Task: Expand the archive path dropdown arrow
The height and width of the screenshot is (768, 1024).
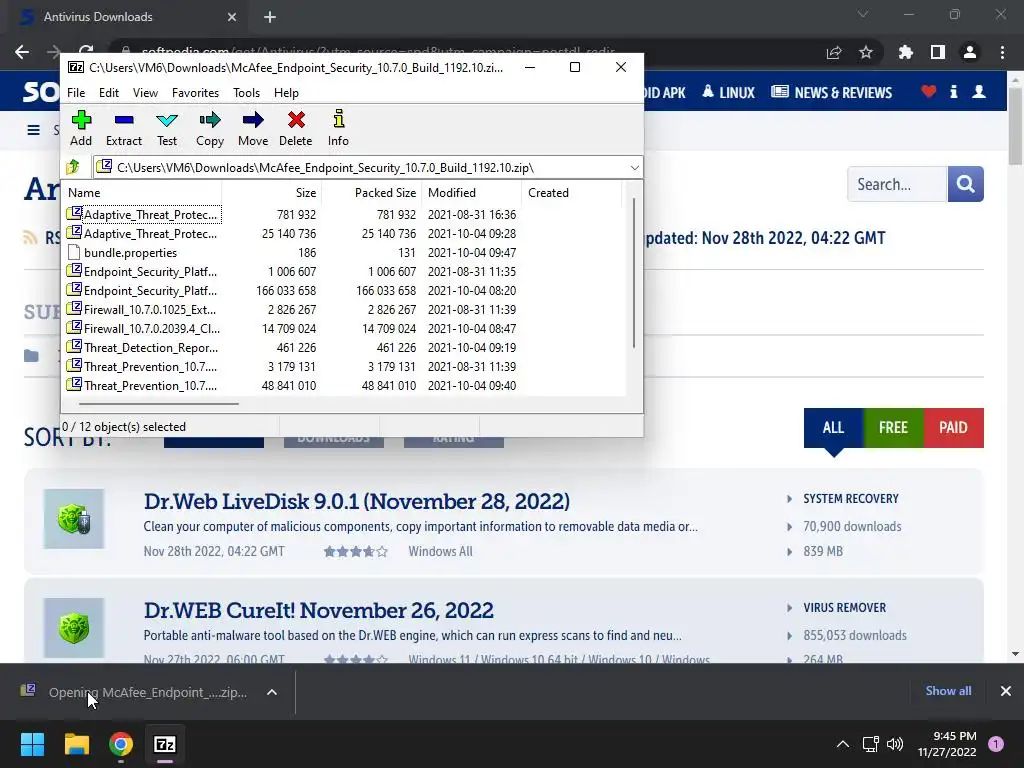Action: [634, 168]
